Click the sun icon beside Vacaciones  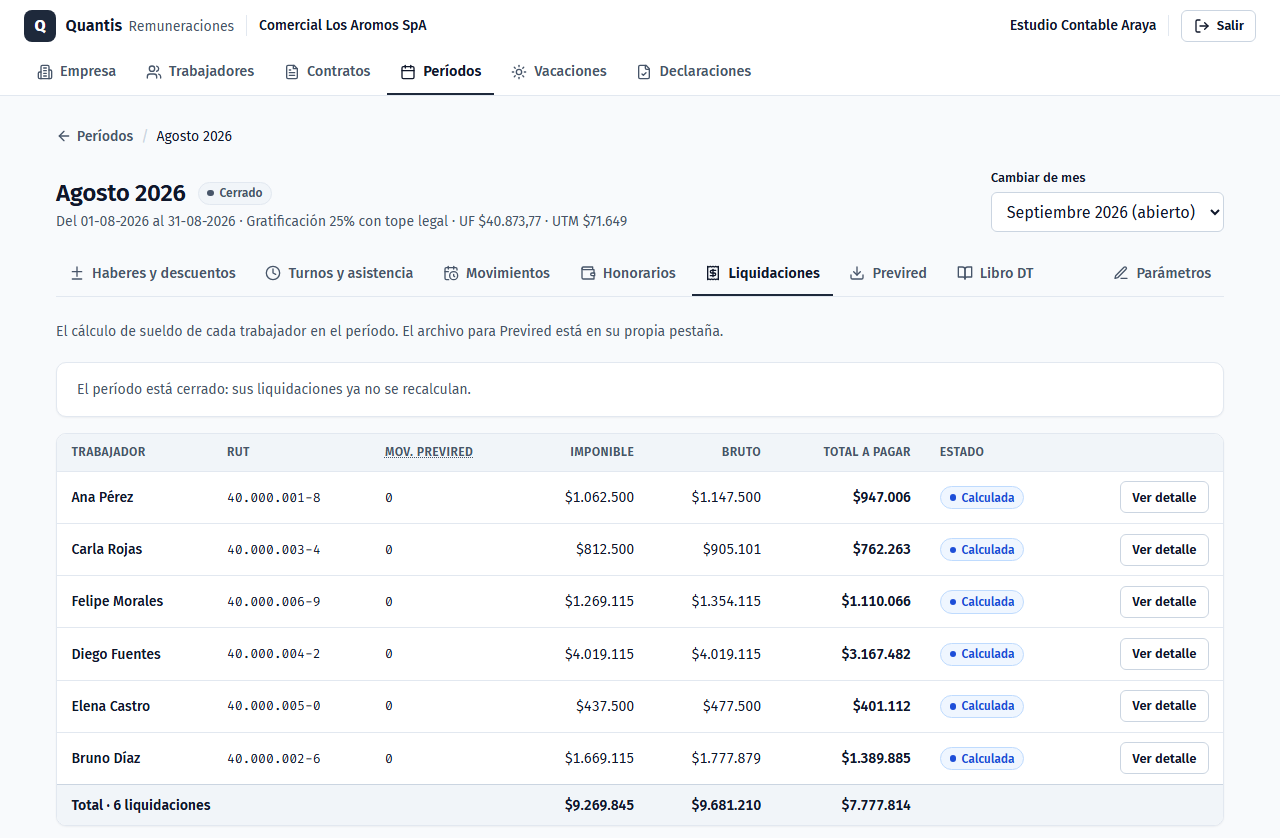[x=519, y=72]
